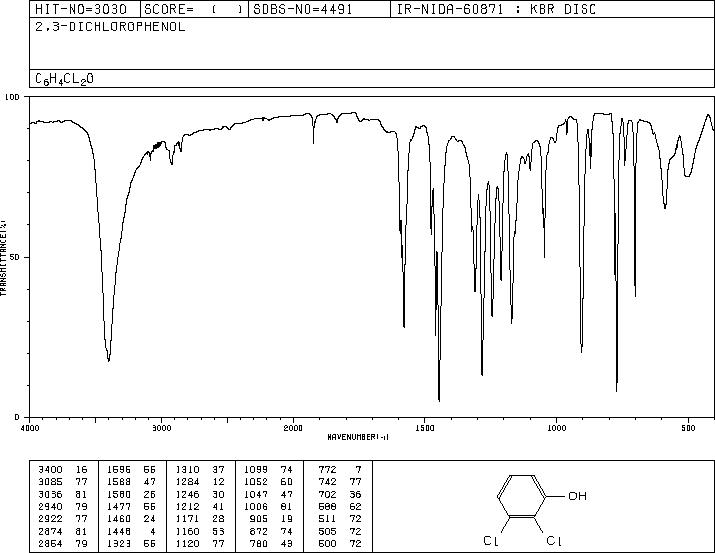Click the WAVENUMBER x-axis title
Viewport: 715px width, 553px height.
pos(358,437)
